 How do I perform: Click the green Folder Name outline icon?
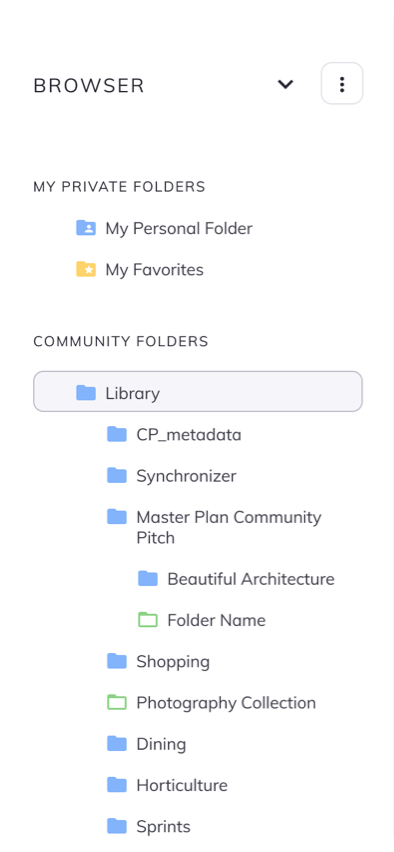coord(148,619)
